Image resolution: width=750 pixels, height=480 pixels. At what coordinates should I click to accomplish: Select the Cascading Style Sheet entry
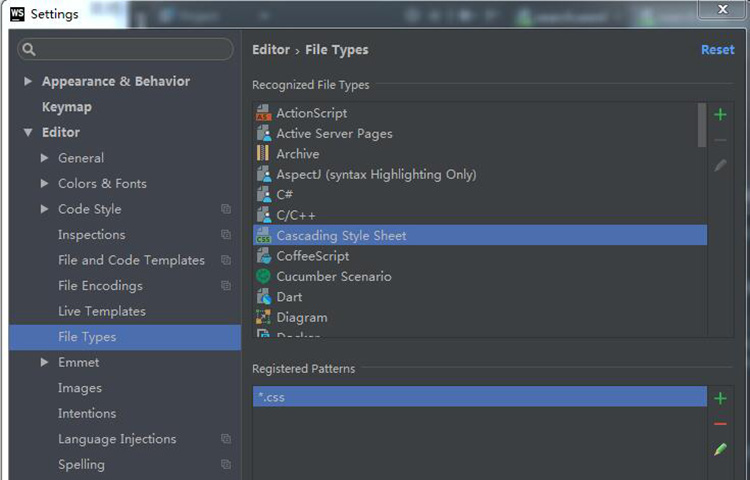(x=480, y=235)
